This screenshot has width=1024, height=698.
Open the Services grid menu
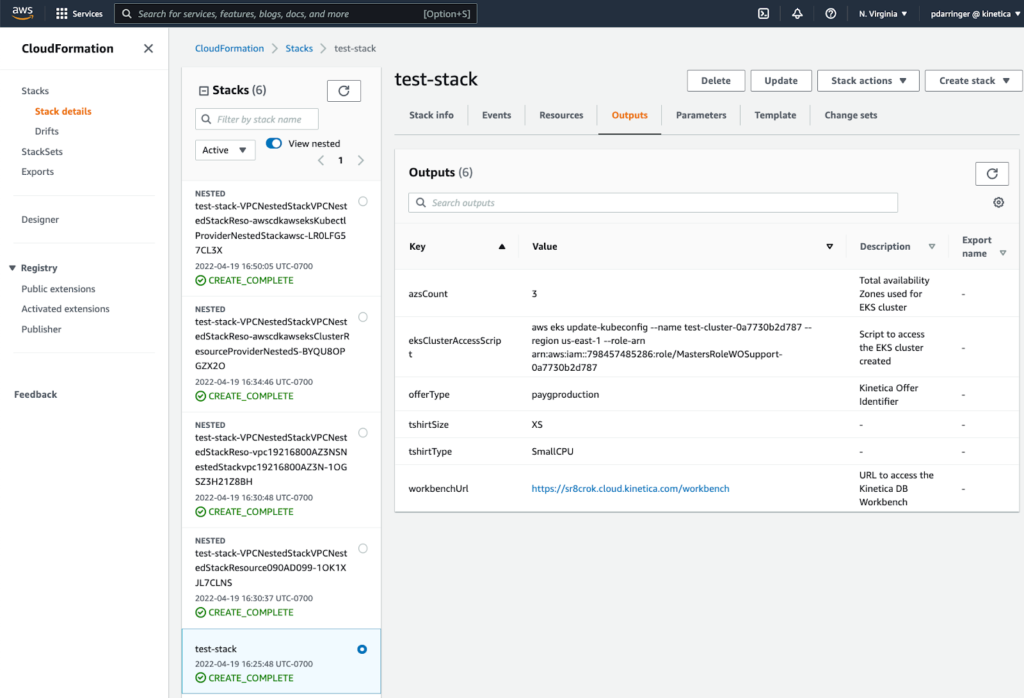[x=79, y=14]
